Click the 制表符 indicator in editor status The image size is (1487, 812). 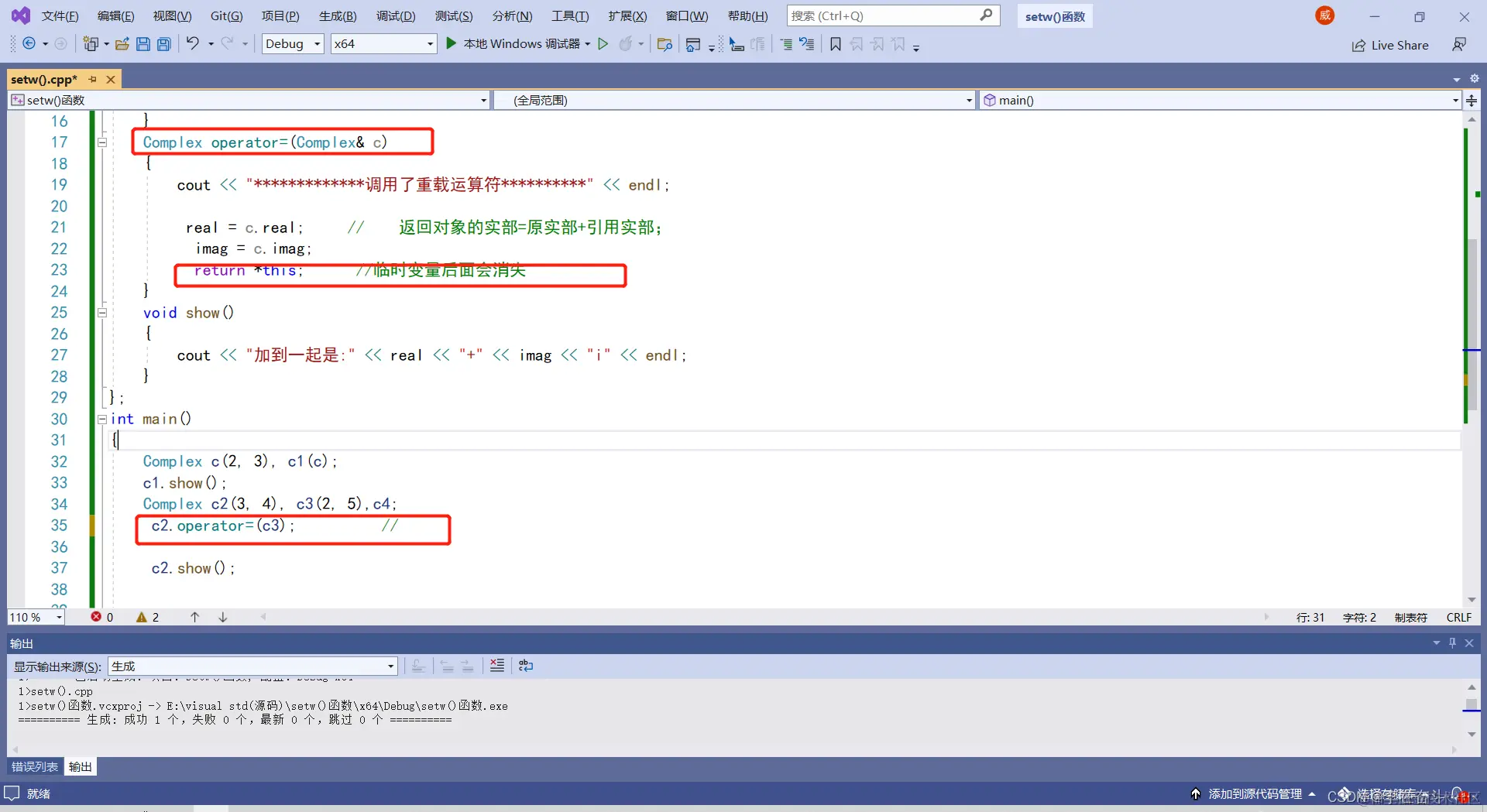(x=1410, y=617)
